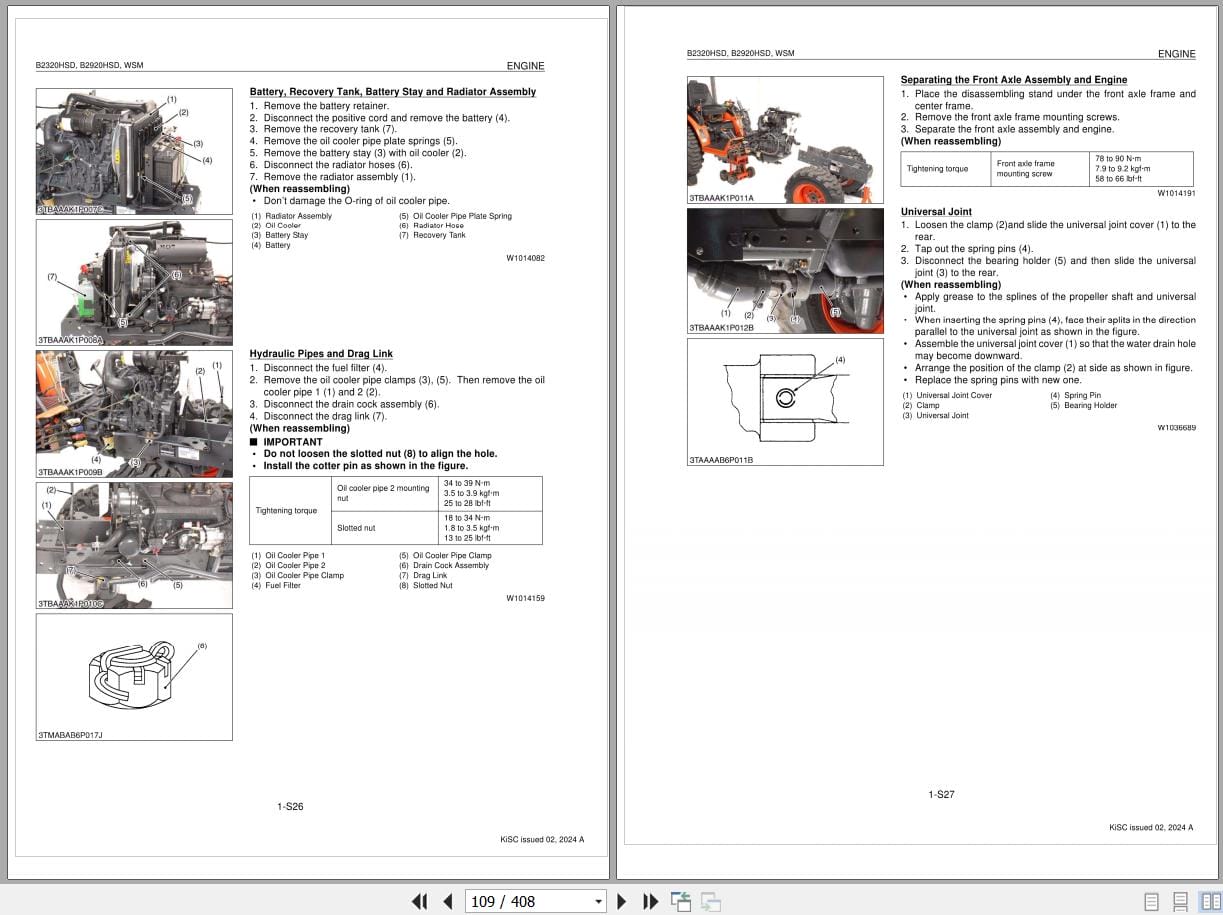This screenshot has height=915, width=1223.
Task: Switch to continuous scrolling page view
Action: pos(1181,901)
